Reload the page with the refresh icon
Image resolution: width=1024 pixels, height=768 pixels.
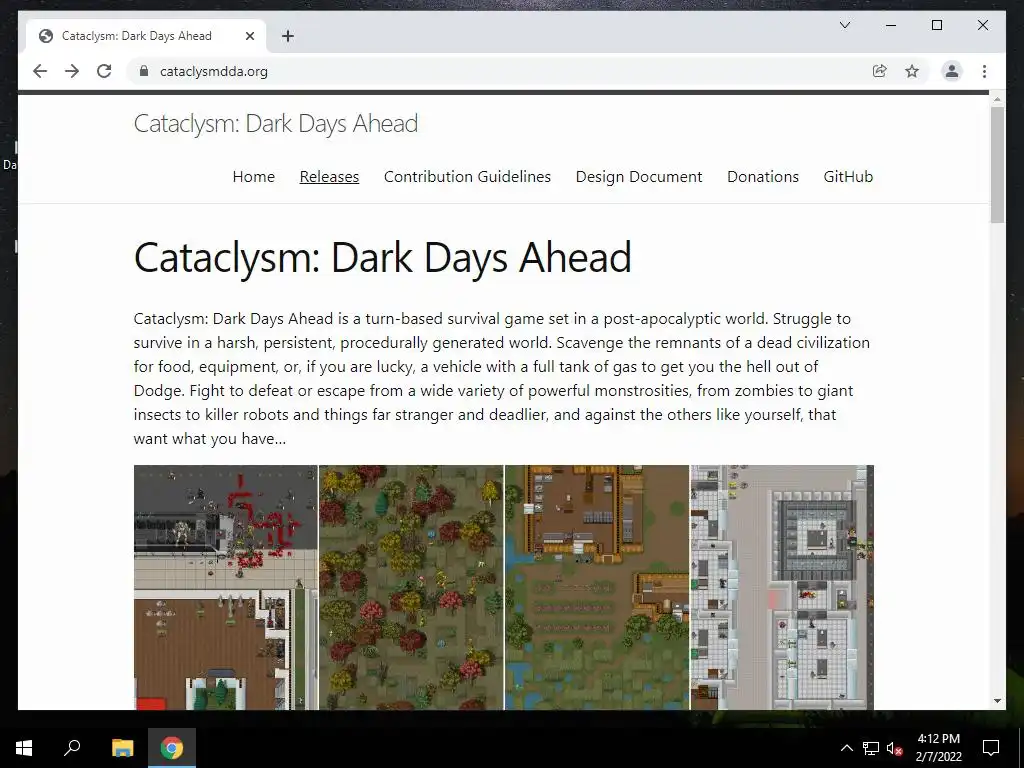click(x=104, y=71)
